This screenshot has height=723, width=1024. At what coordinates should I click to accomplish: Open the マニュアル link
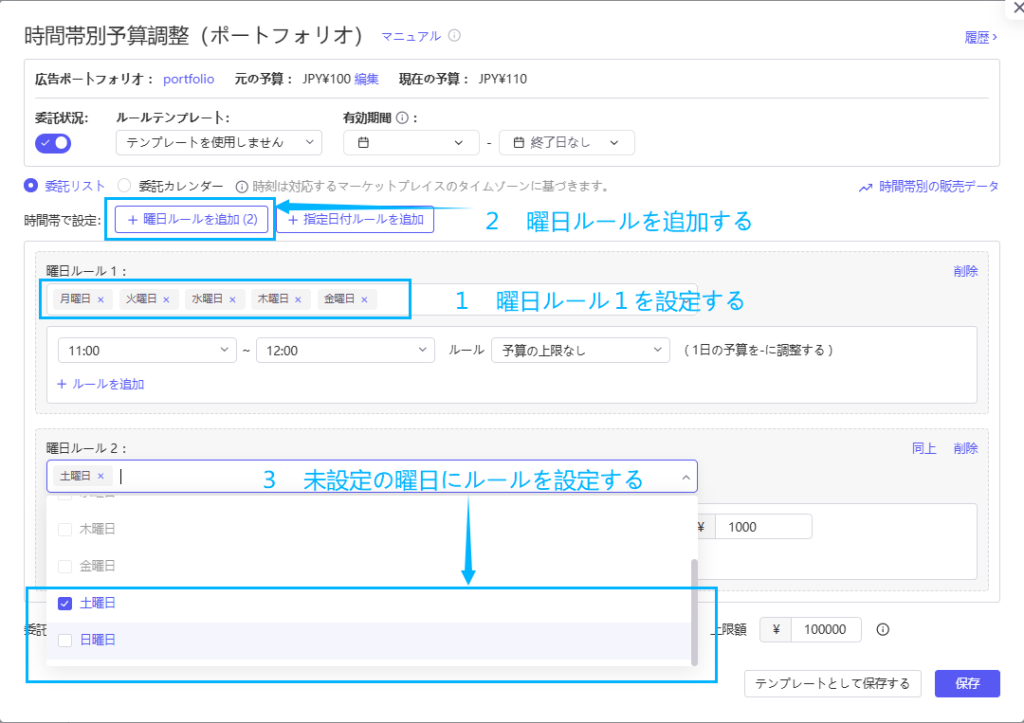(411, 36)
